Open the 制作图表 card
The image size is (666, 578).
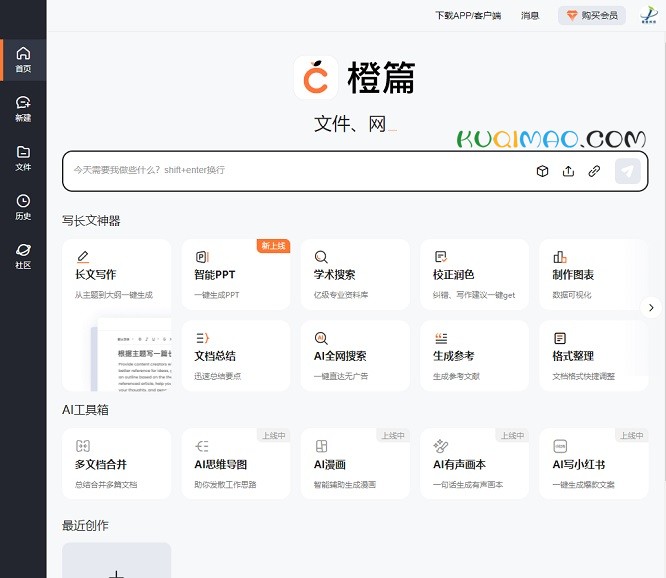coord(594,274)
